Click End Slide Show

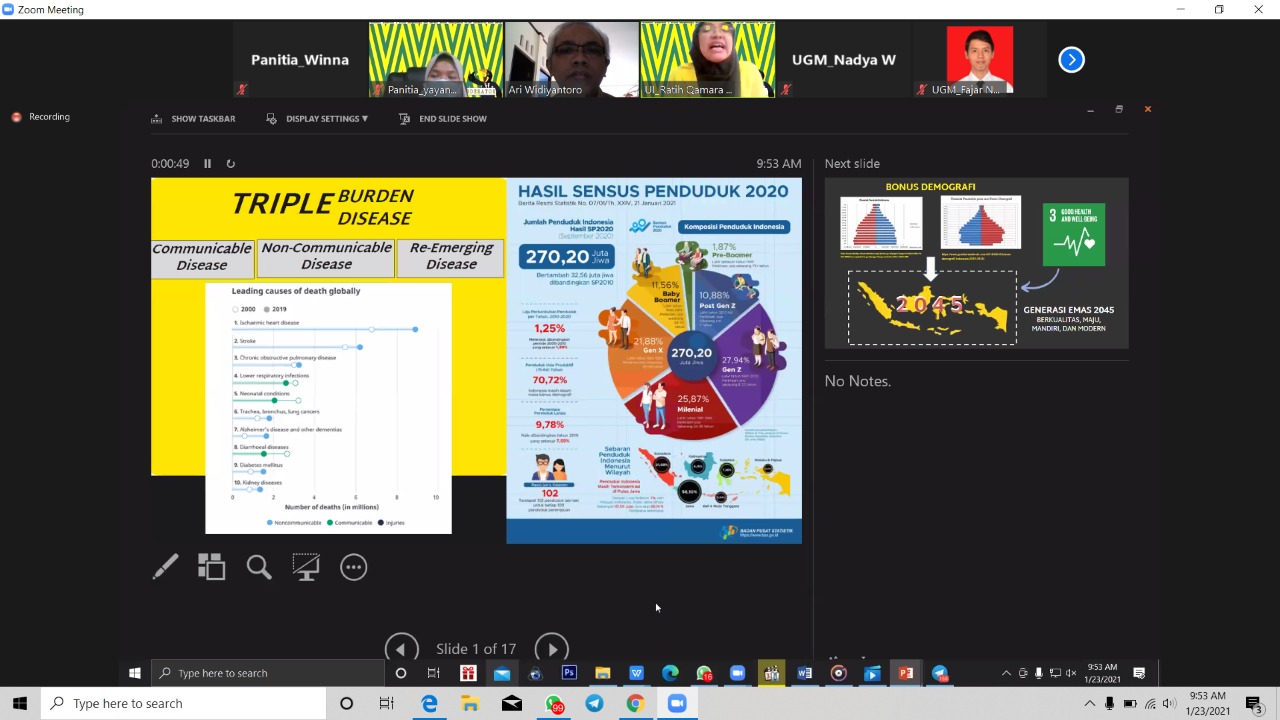[443, 119]
